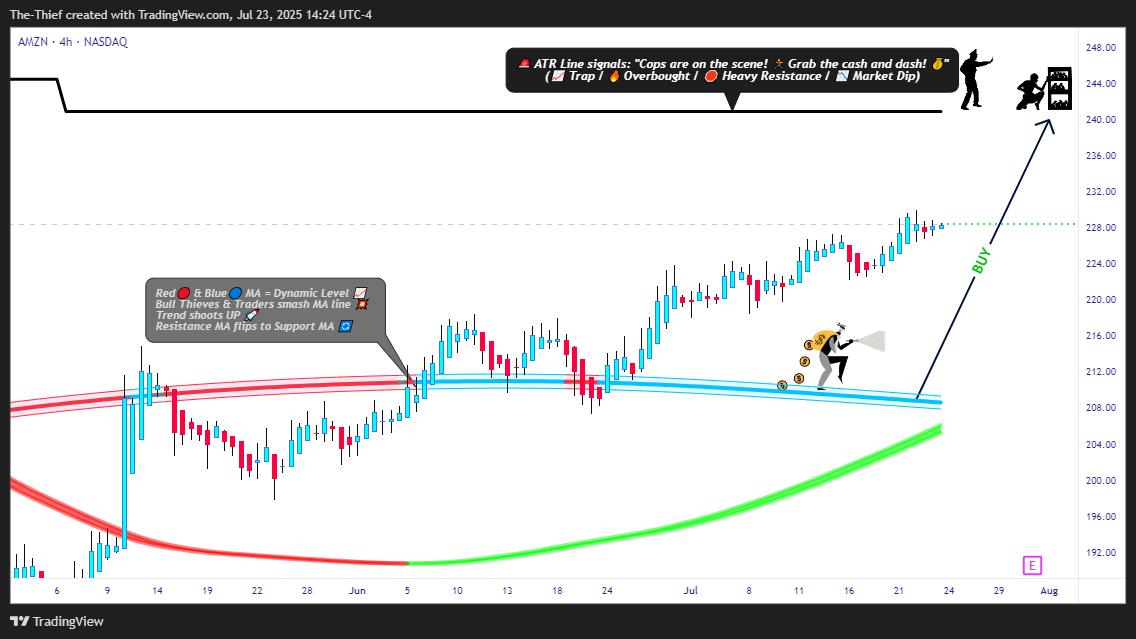
Task: Click the 14 date label on the time axis
Action: (x=157, y=590)
